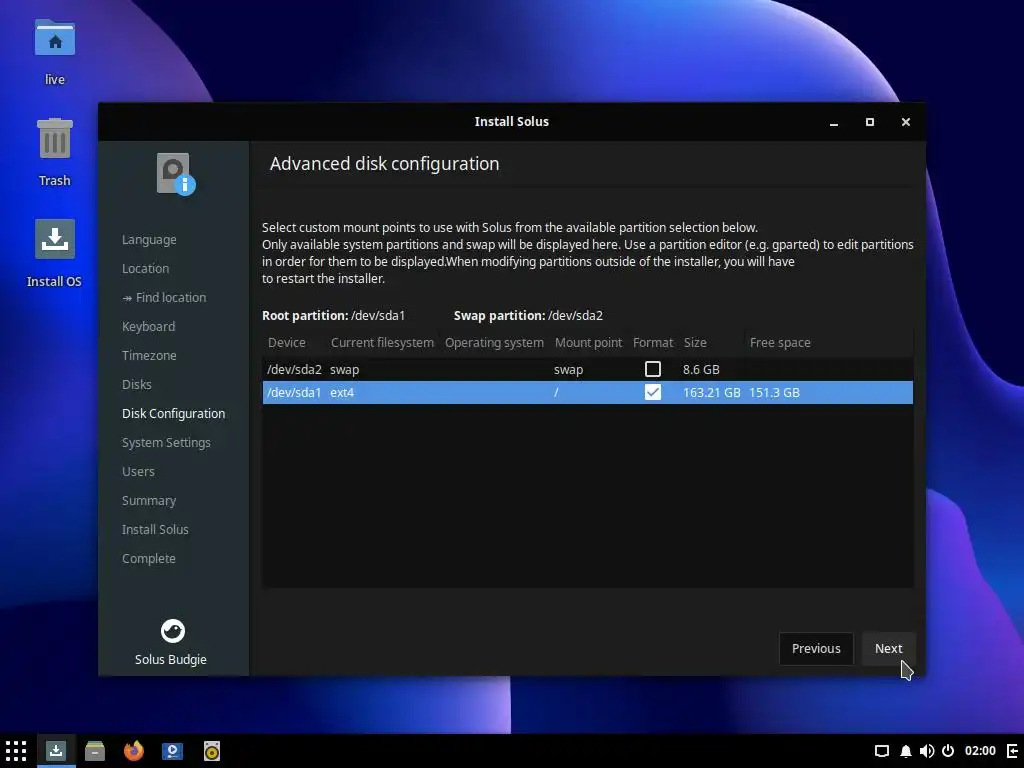Click the '151.3 GB' free space cell

(774, 392)
